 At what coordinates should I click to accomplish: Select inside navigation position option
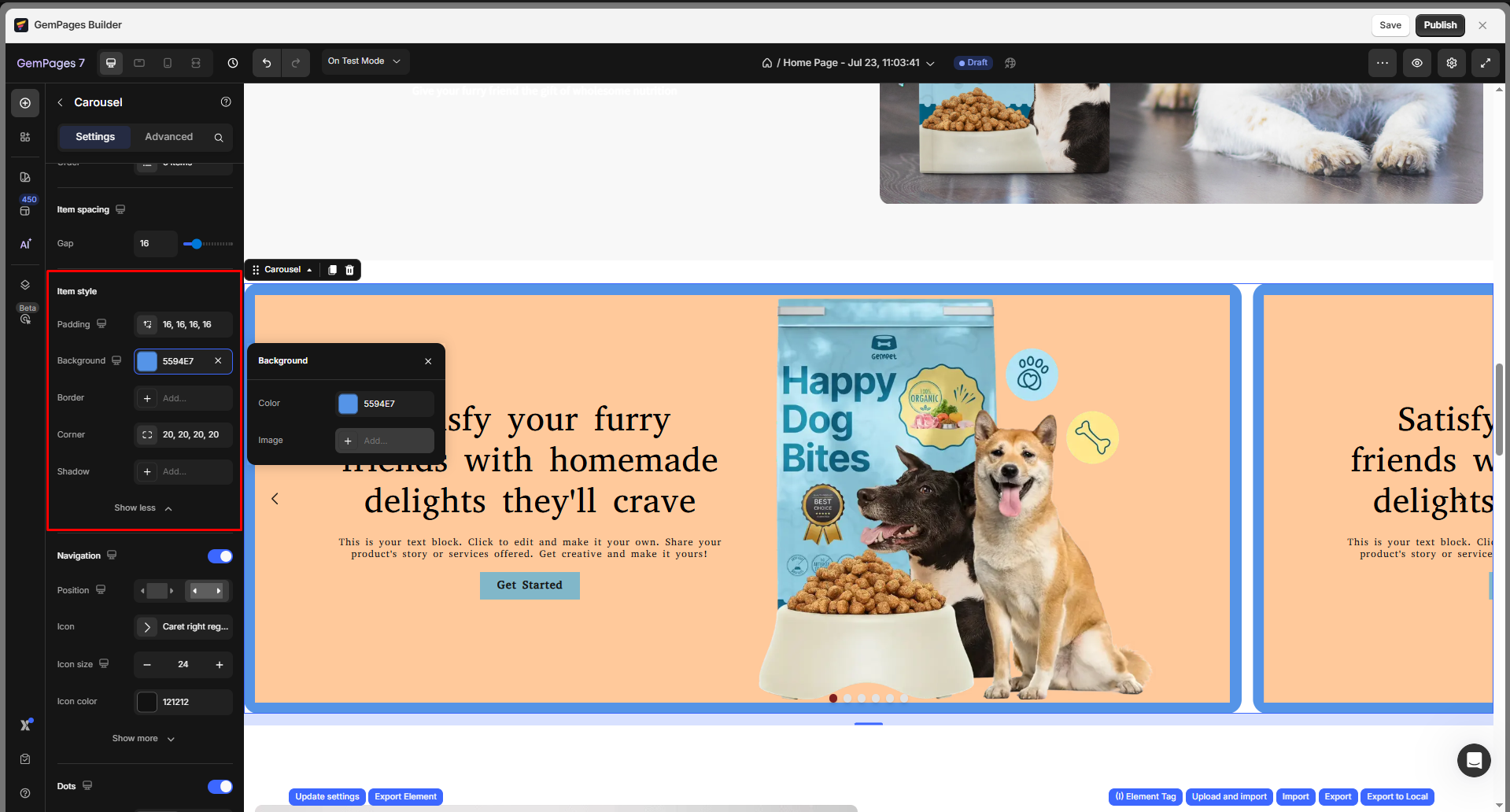click(207, 591)
